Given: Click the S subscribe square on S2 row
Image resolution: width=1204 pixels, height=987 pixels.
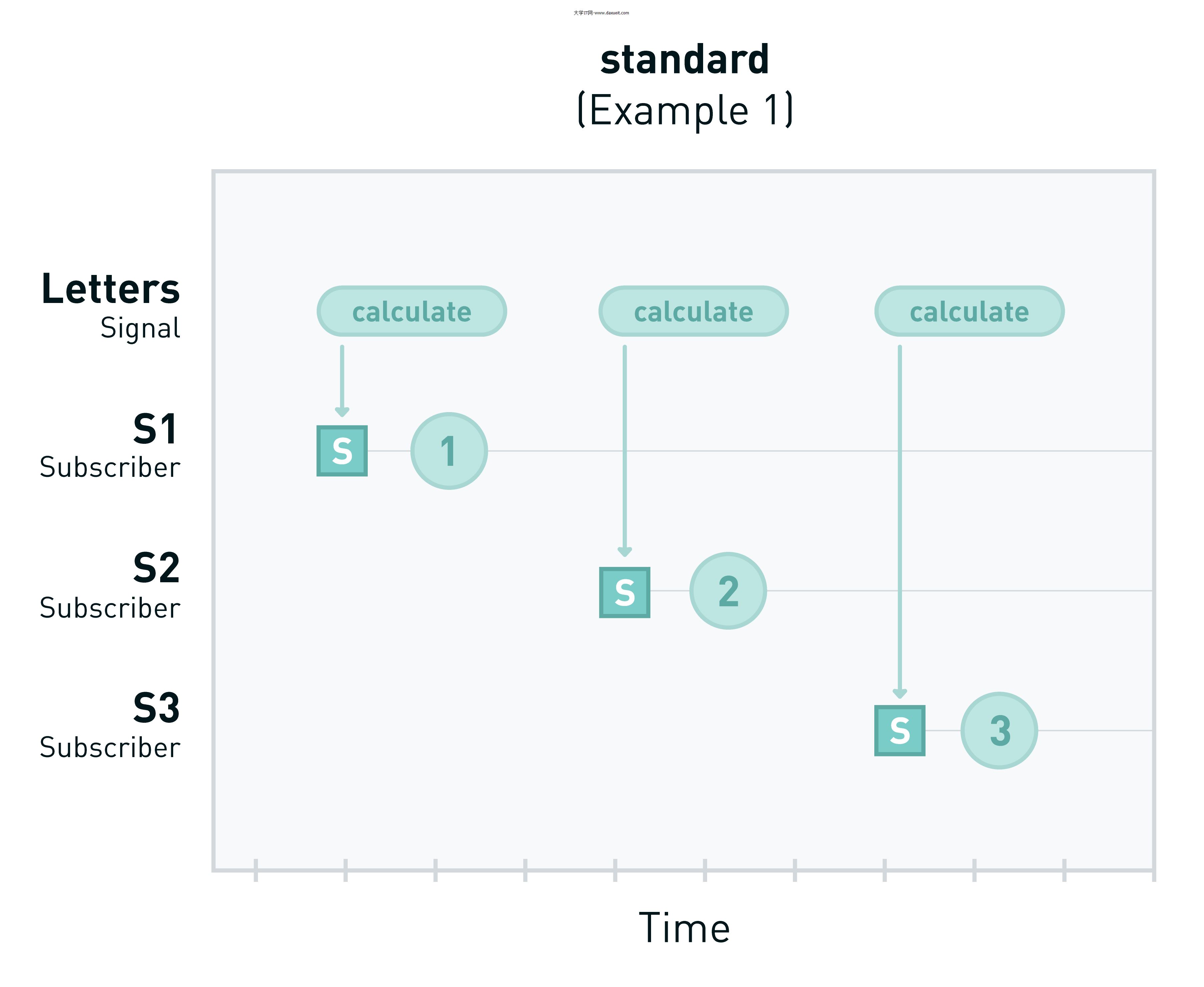Looking at the screenshot, I should coord(624,592).
